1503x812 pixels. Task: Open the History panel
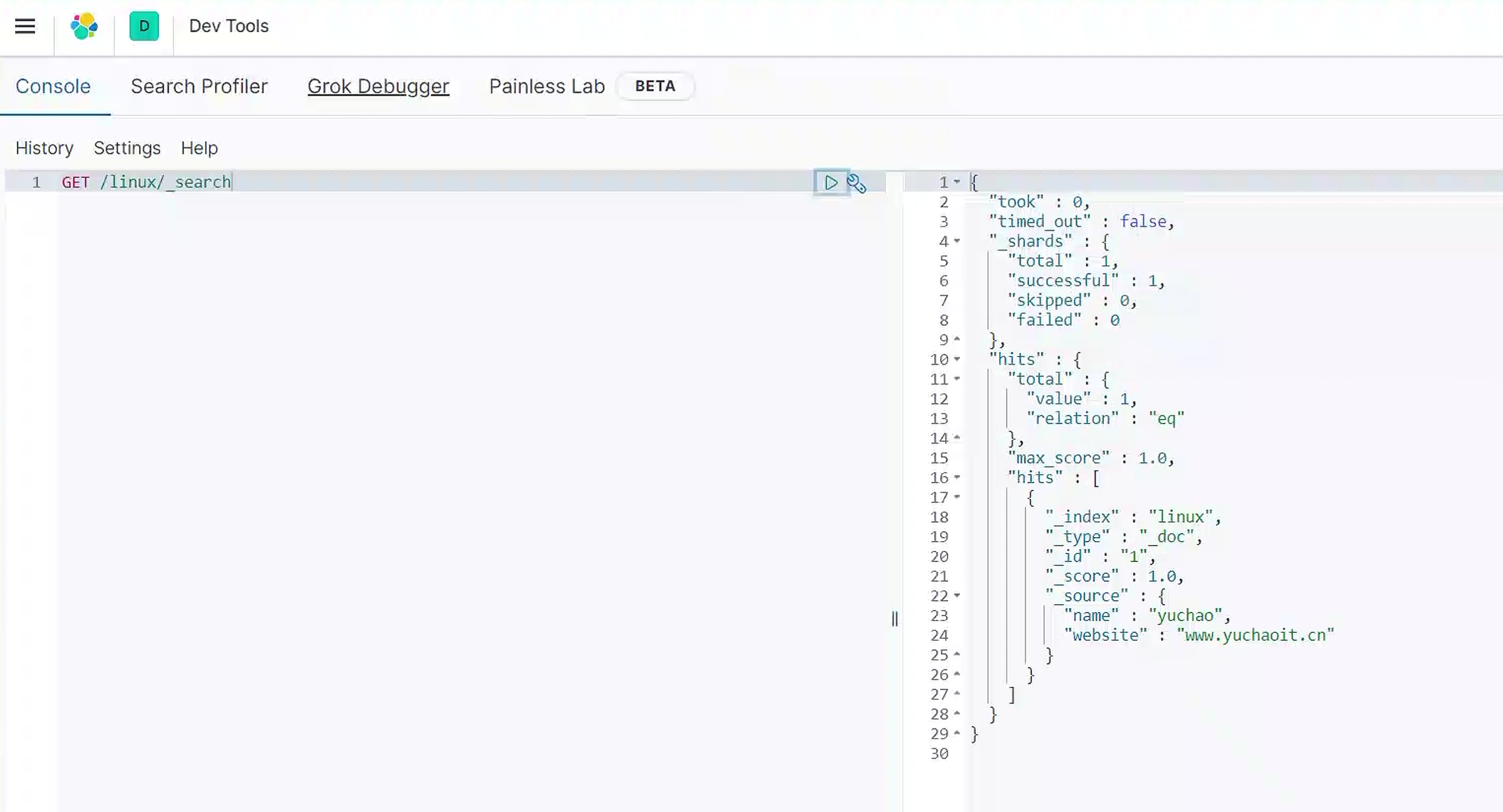(45, 148)
